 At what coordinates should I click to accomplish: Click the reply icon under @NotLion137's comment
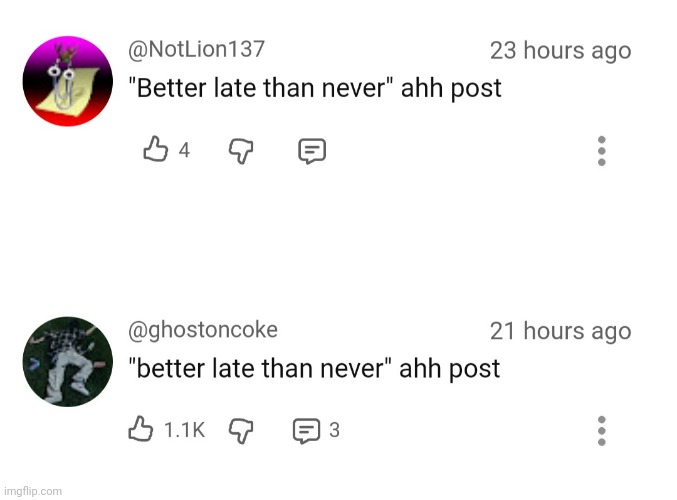312,151
